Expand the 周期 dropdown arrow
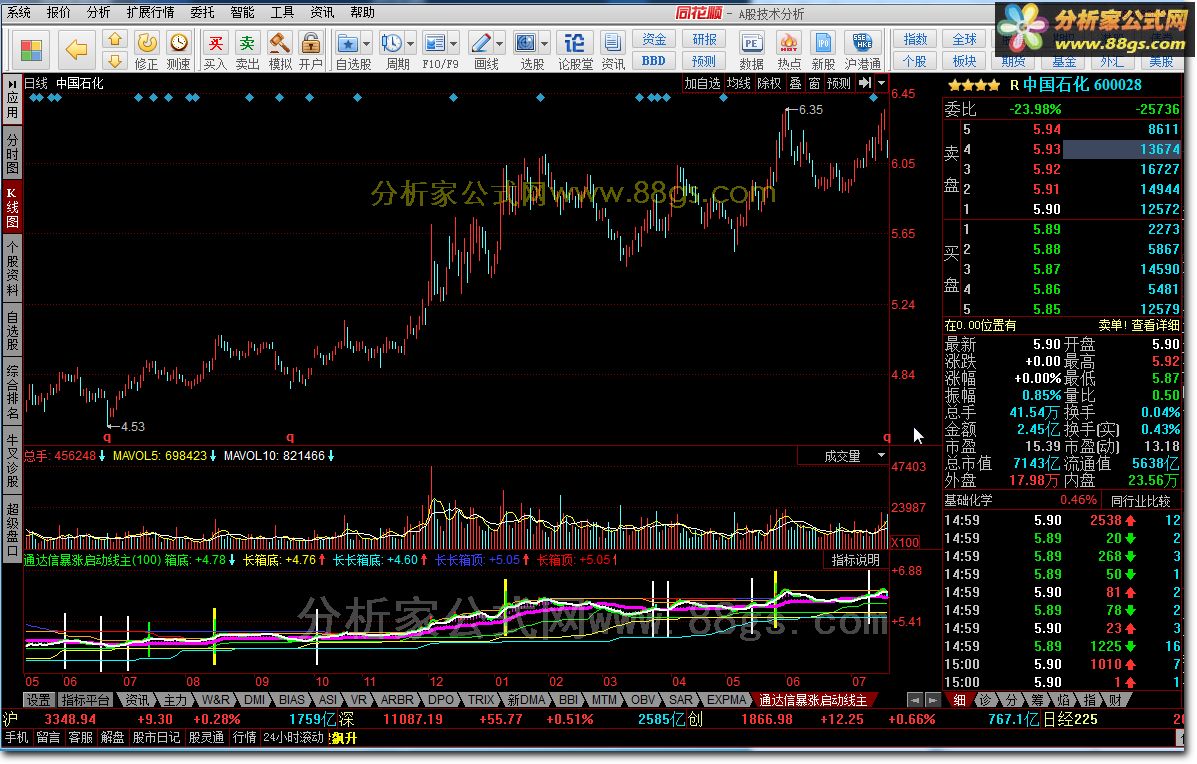Image resolution: width=1197 pixels, height=764 pixels. pos(410,44)
